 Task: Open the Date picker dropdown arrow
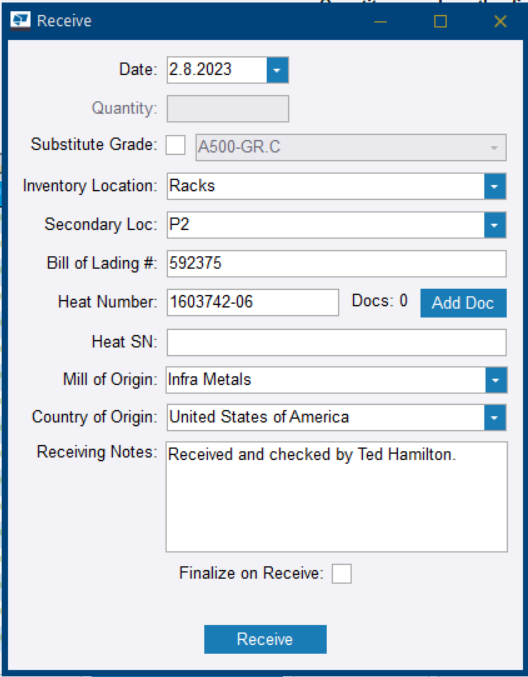(277, 70)
